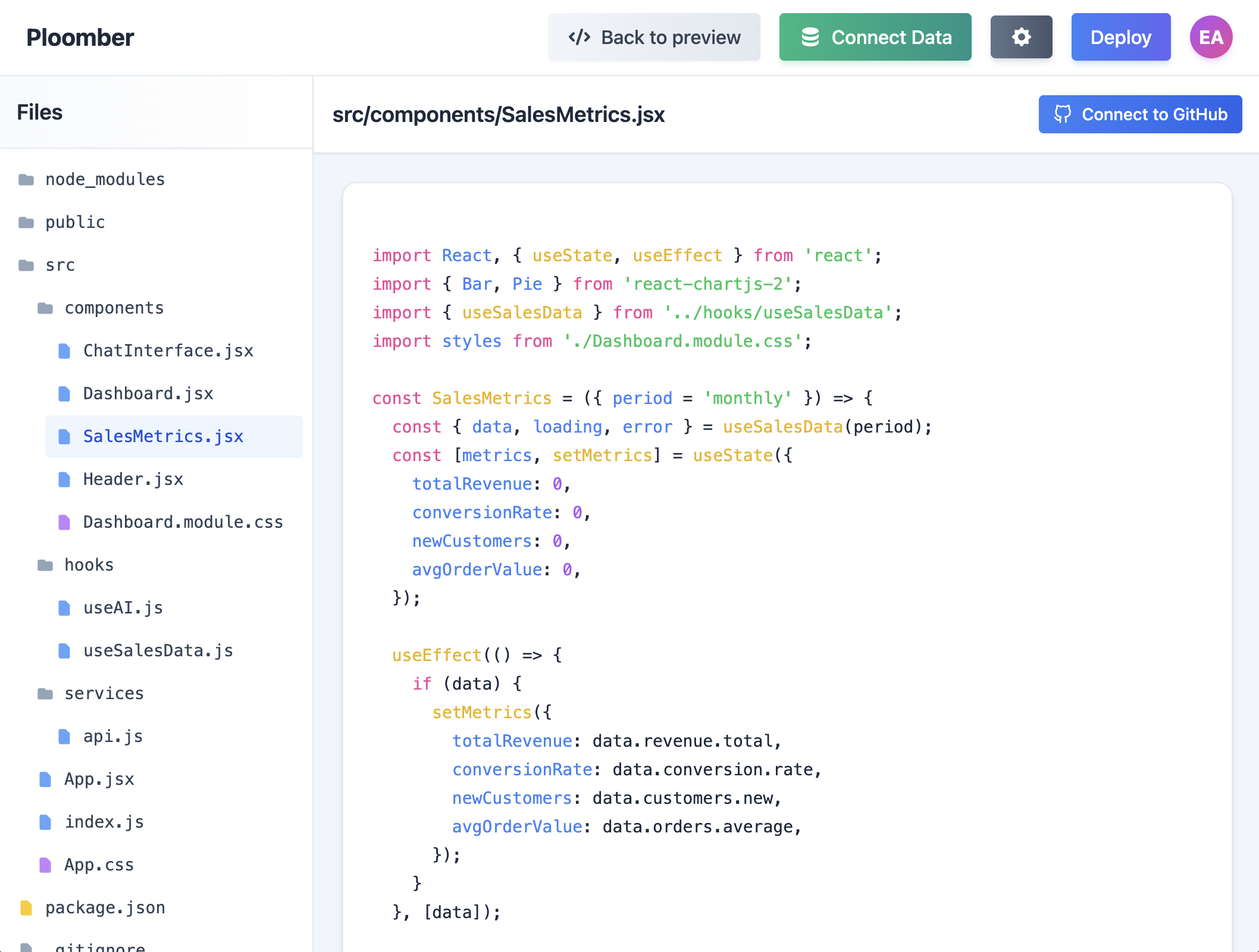
Task: Select the Header.jsx file
Action: [133, 479]
